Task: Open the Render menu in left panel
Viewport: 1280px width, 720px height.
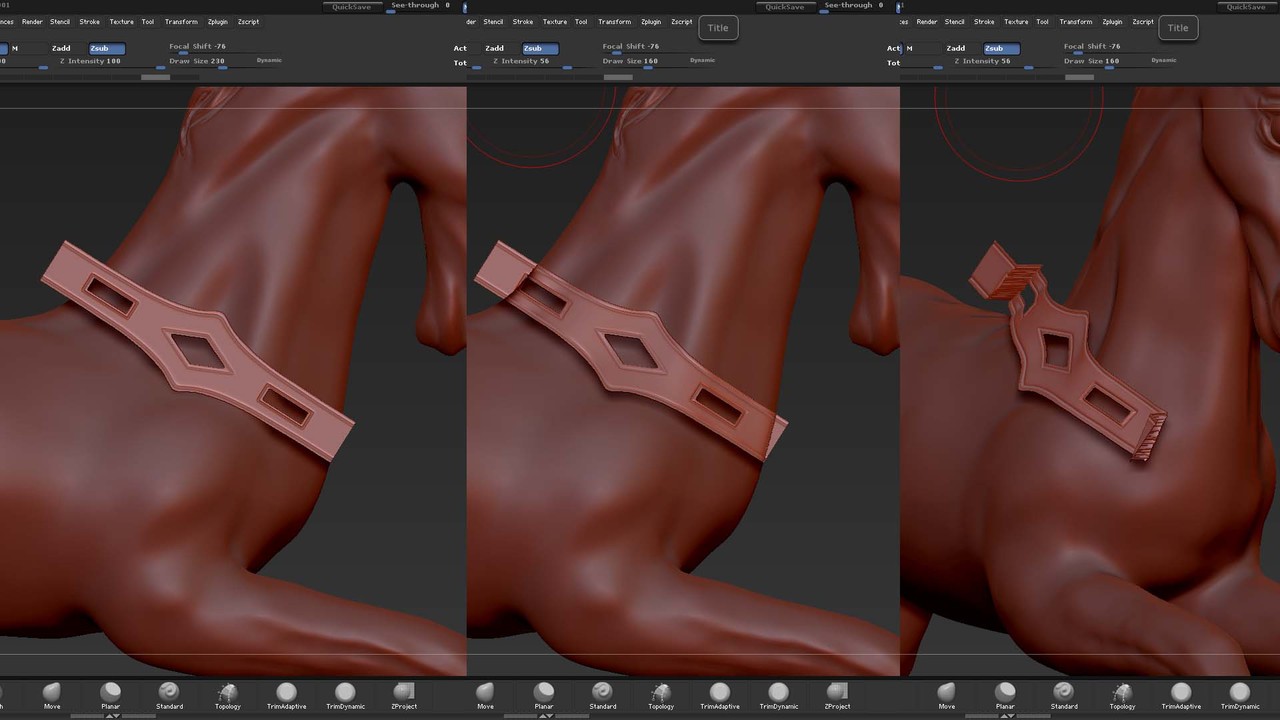Action: [x=32, y=21]
